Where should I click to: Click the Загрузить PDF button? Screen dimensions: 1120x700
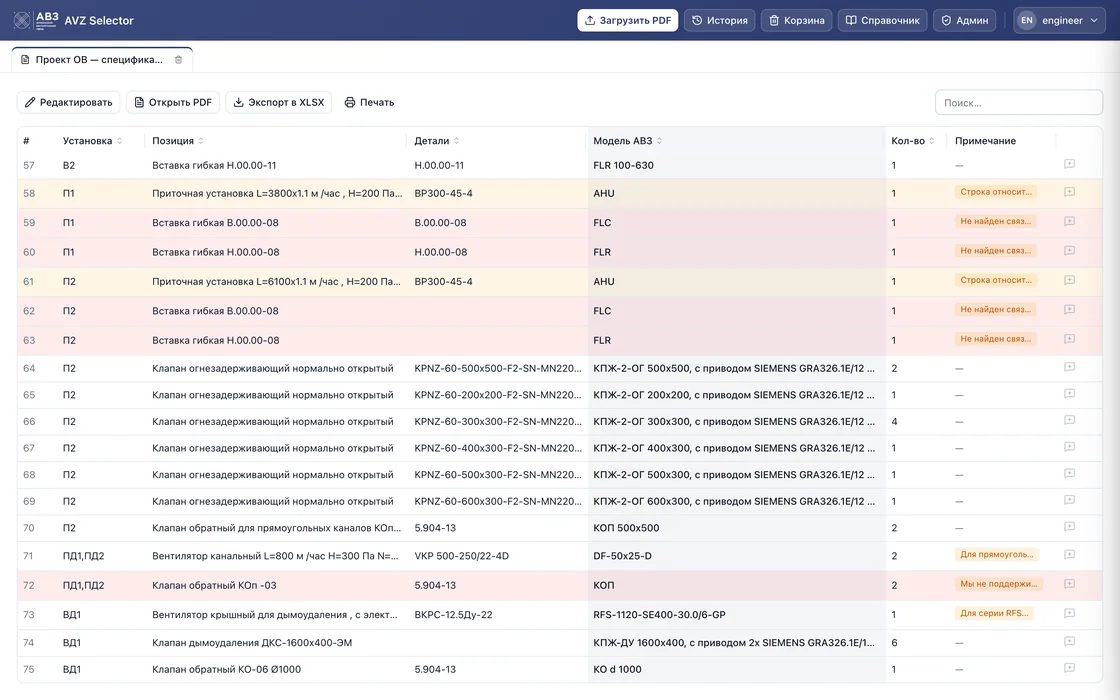point(628,21)
